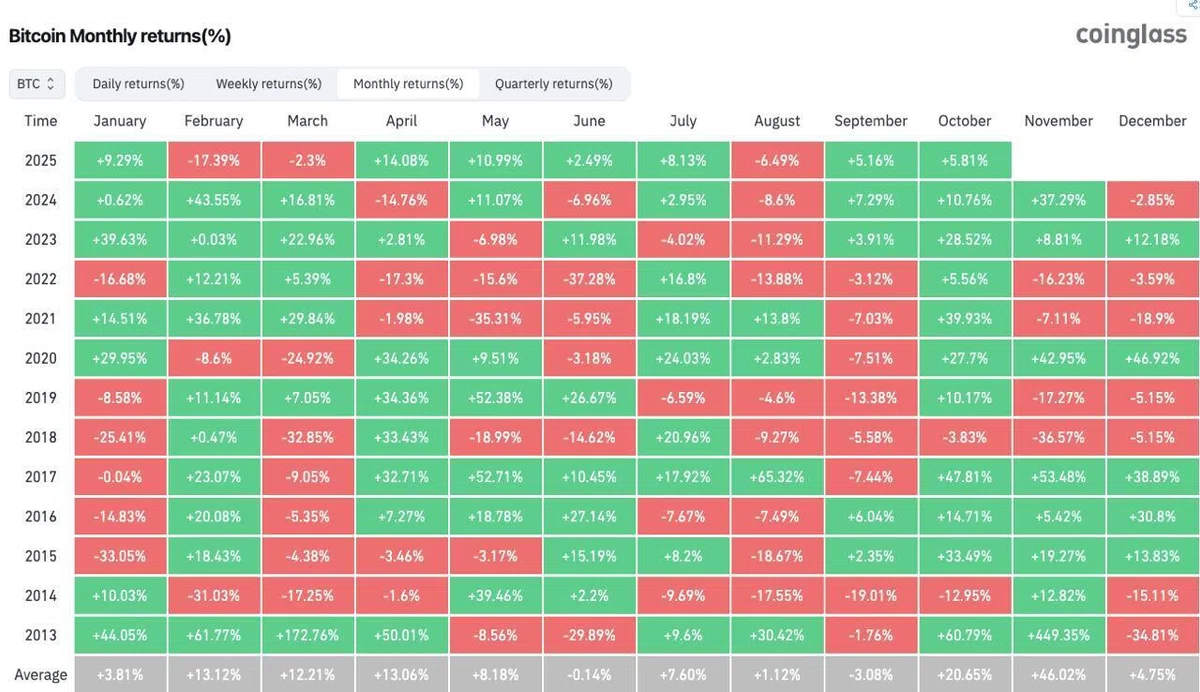The image size is (1200, 692).
Task: Click the 2020 December +46.92% cell
Action: pos(1153,358)
